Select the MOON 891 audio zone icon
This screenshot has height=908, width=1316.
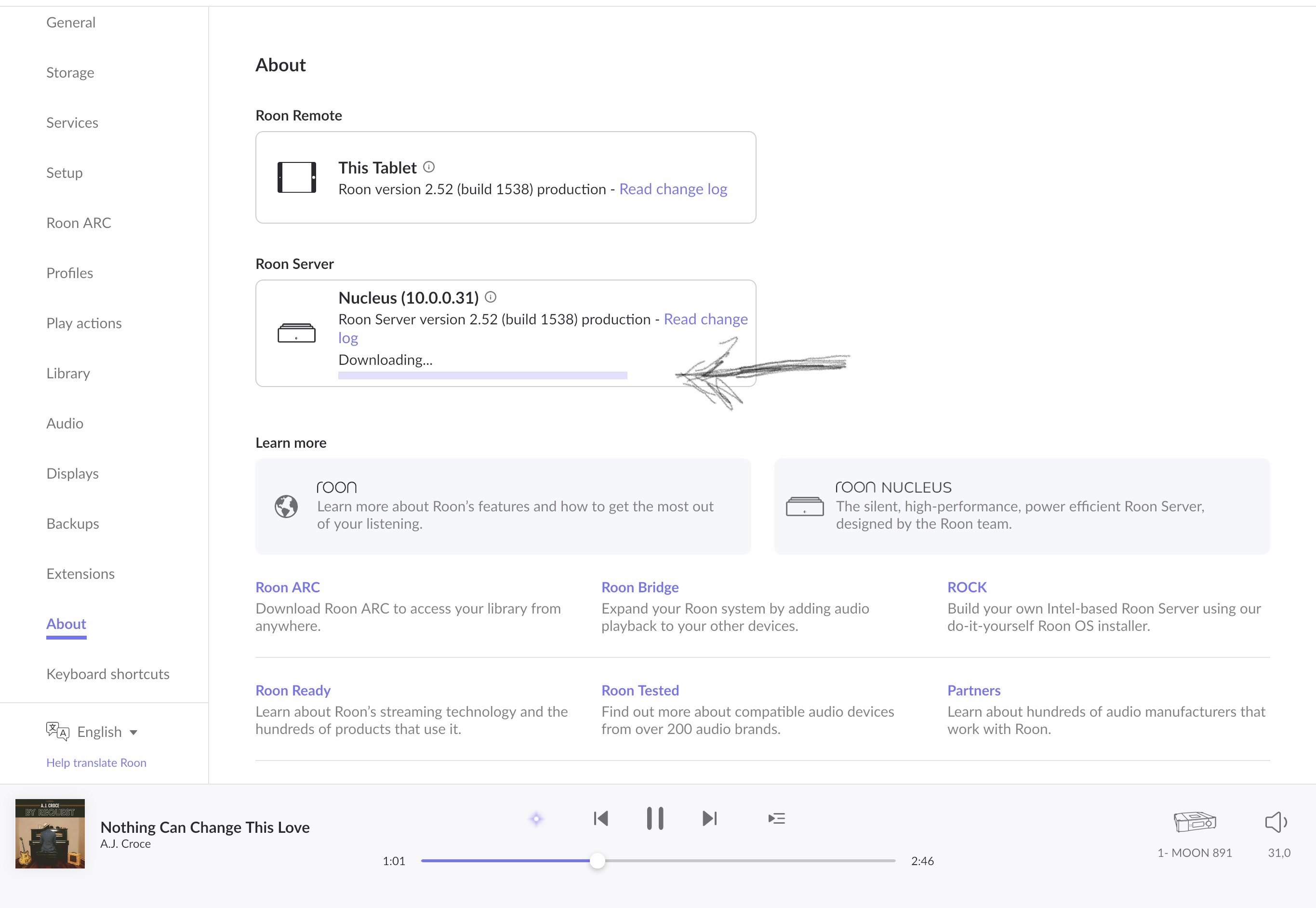tap(1195, 822)
